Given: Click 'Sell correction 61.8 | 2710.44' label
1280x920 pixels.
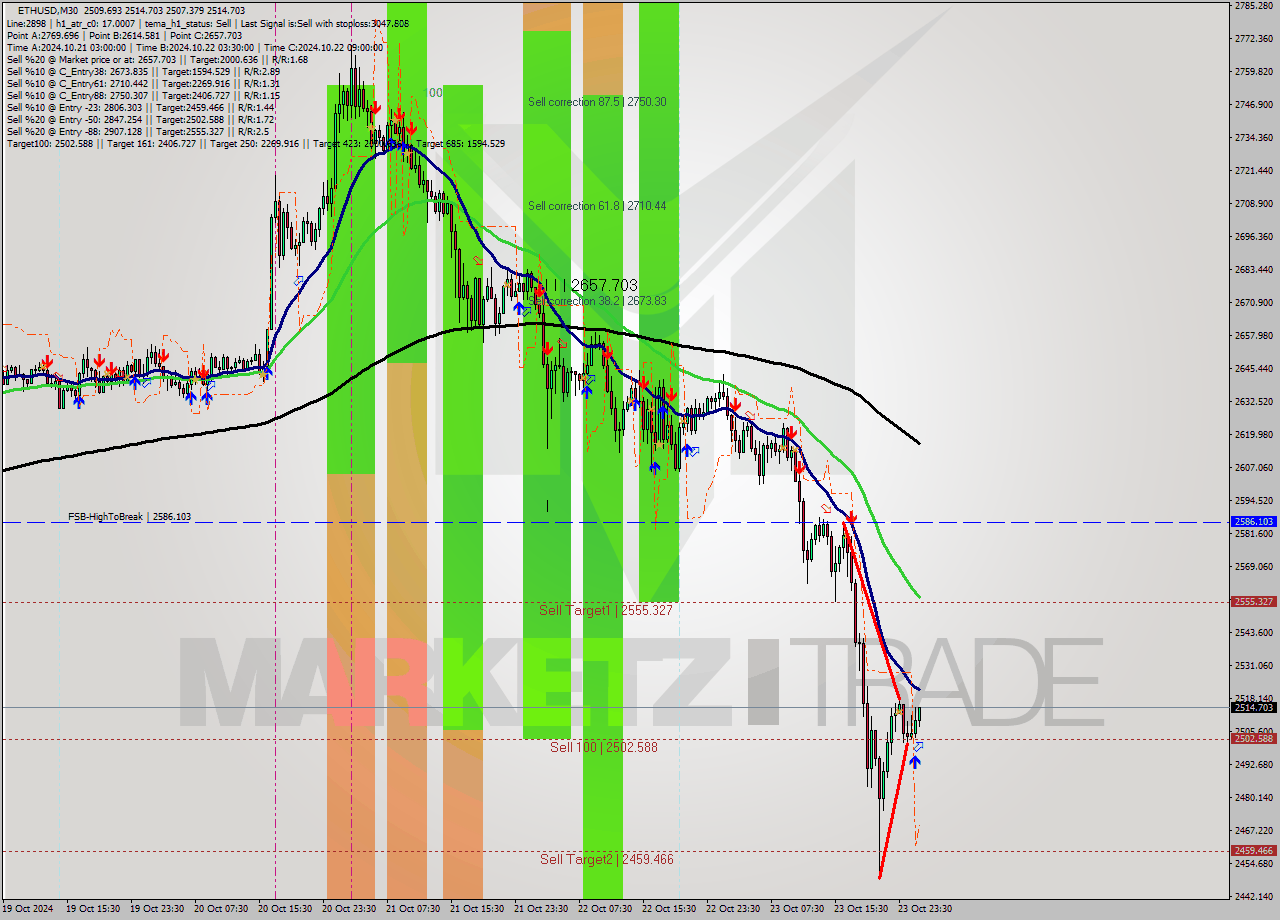Looking at the screenshot, I should tap(597, 206).
